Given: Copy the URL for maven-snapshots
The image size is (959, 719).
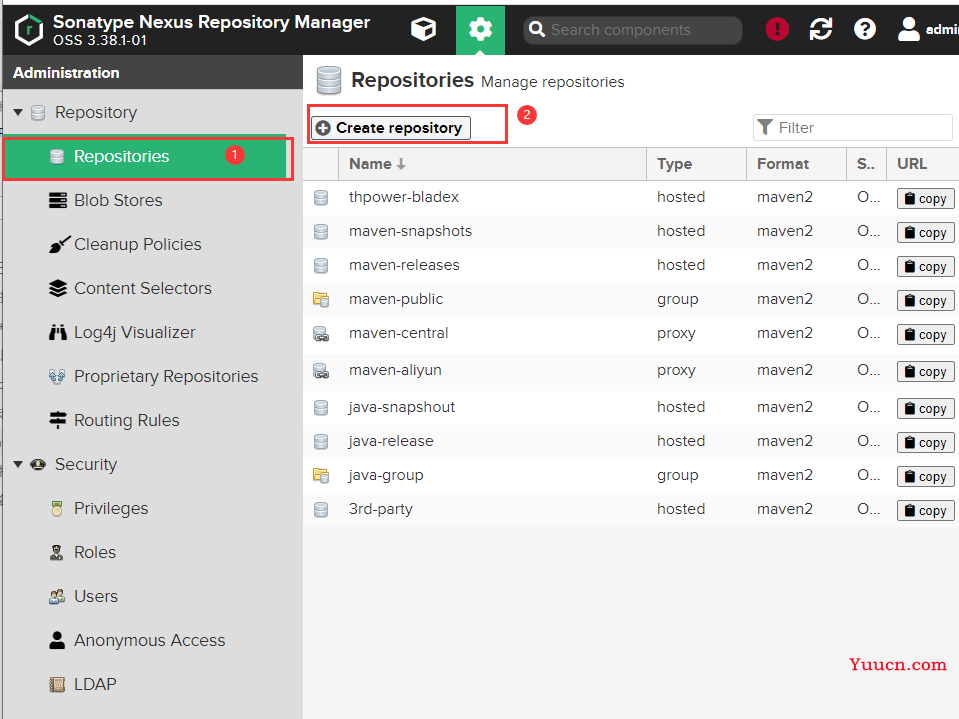Looking at the screenshot, I should pos(925,233).
